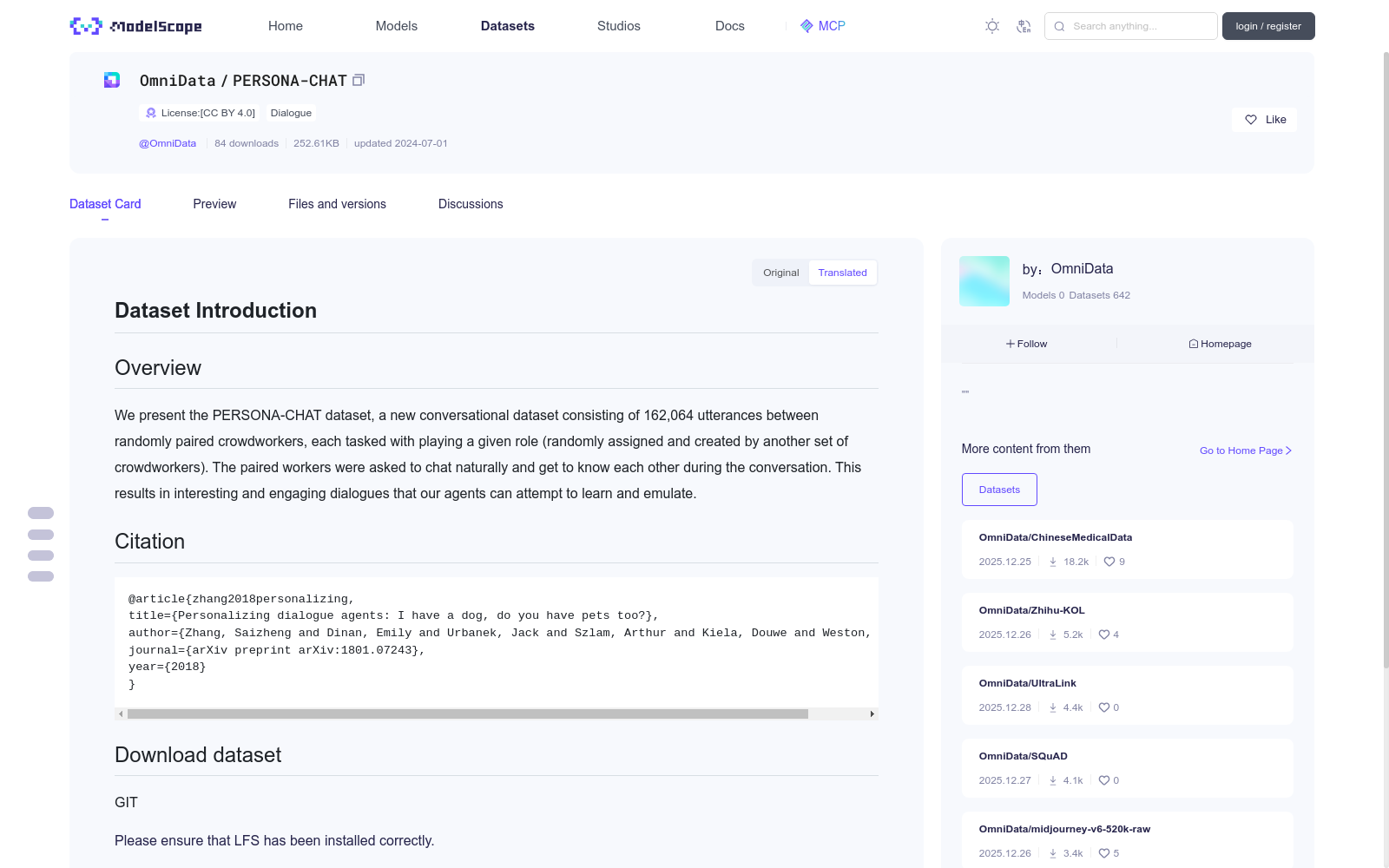Screen dimensions: 1389x868
Task: Switch to Files and versions tab
Action: point(337,204)
